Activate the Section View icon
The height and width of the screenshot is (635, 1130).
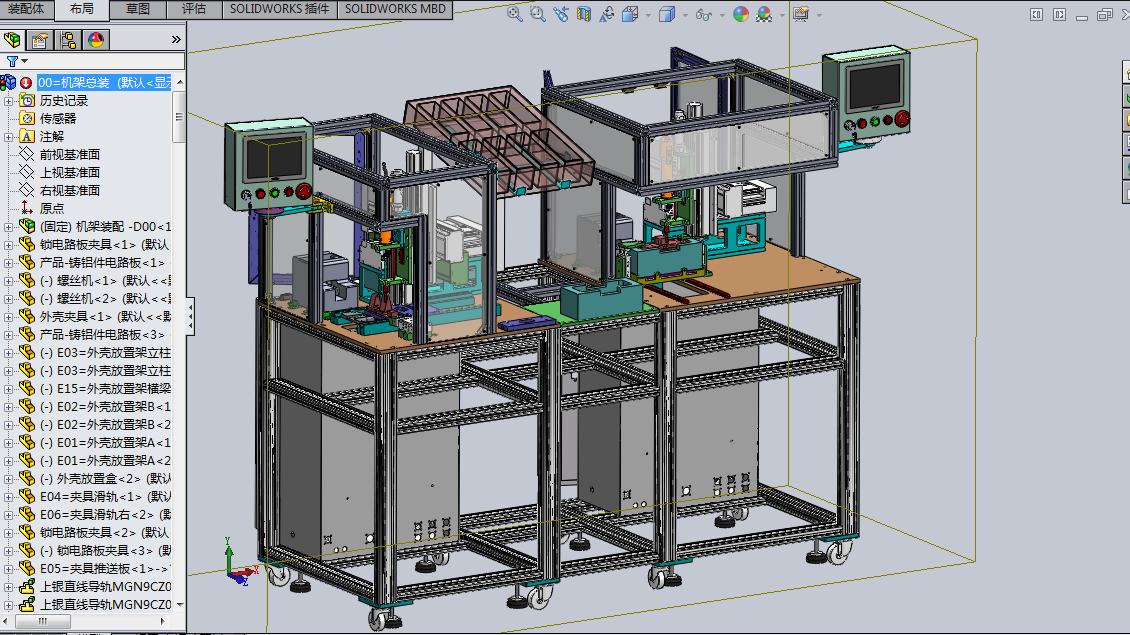coord(583,14)
